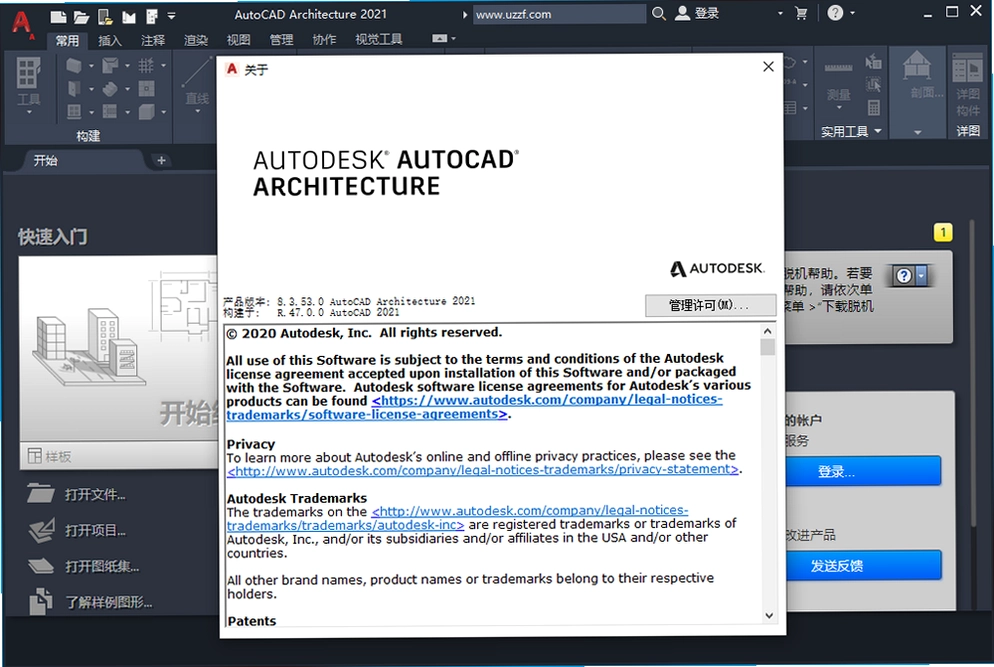Image resolution: width=994 pixels, height=667 pixels.
Task: Click the yellow notification badge showing 1
Action: click(x=943, y=233)
